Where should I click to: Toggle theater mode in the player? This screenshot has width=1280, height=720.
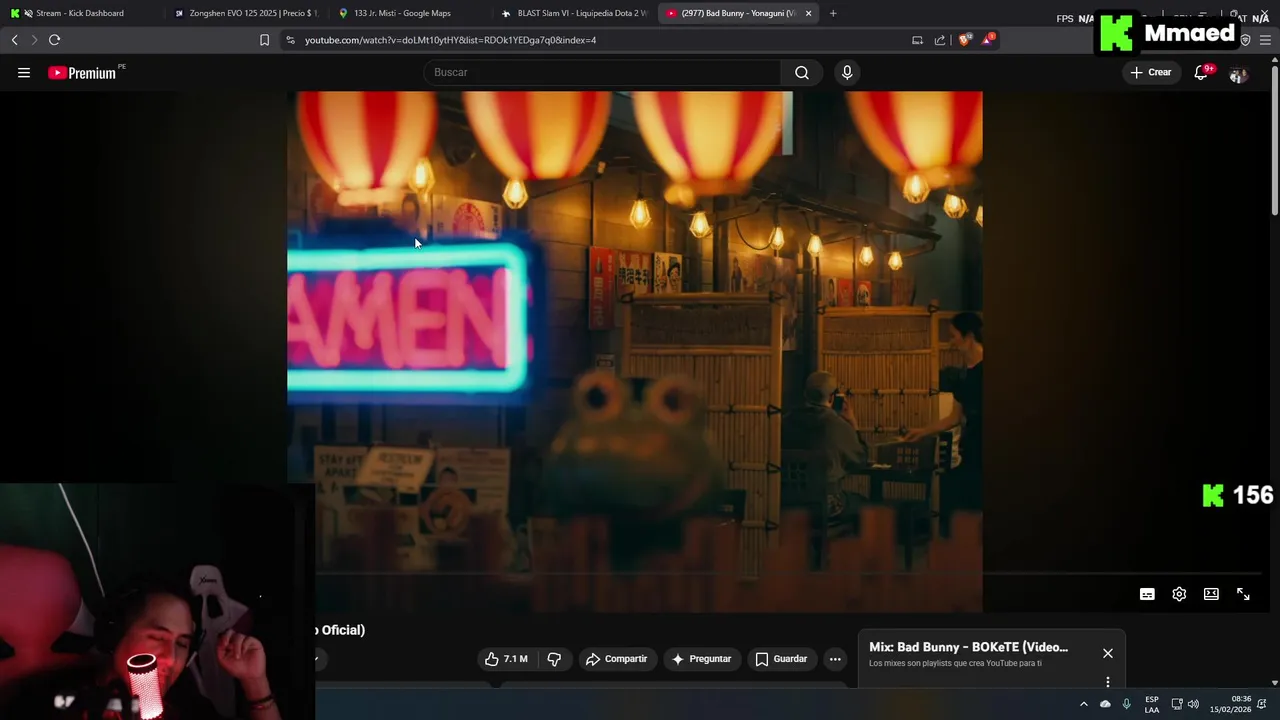click(1211, 594)
